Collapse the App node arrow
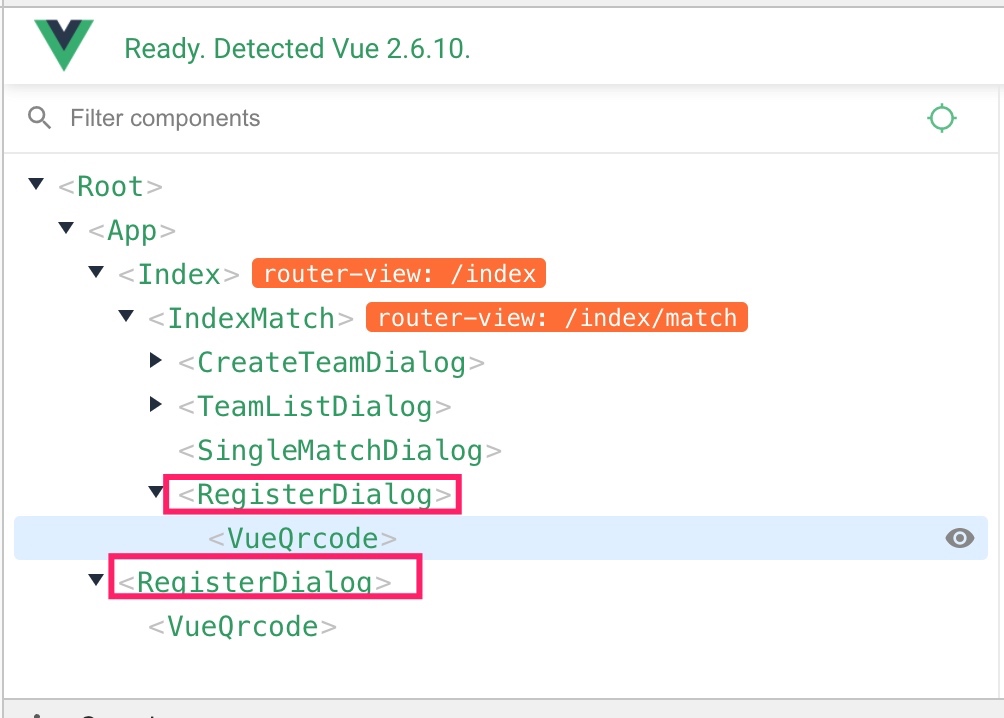 66,228
